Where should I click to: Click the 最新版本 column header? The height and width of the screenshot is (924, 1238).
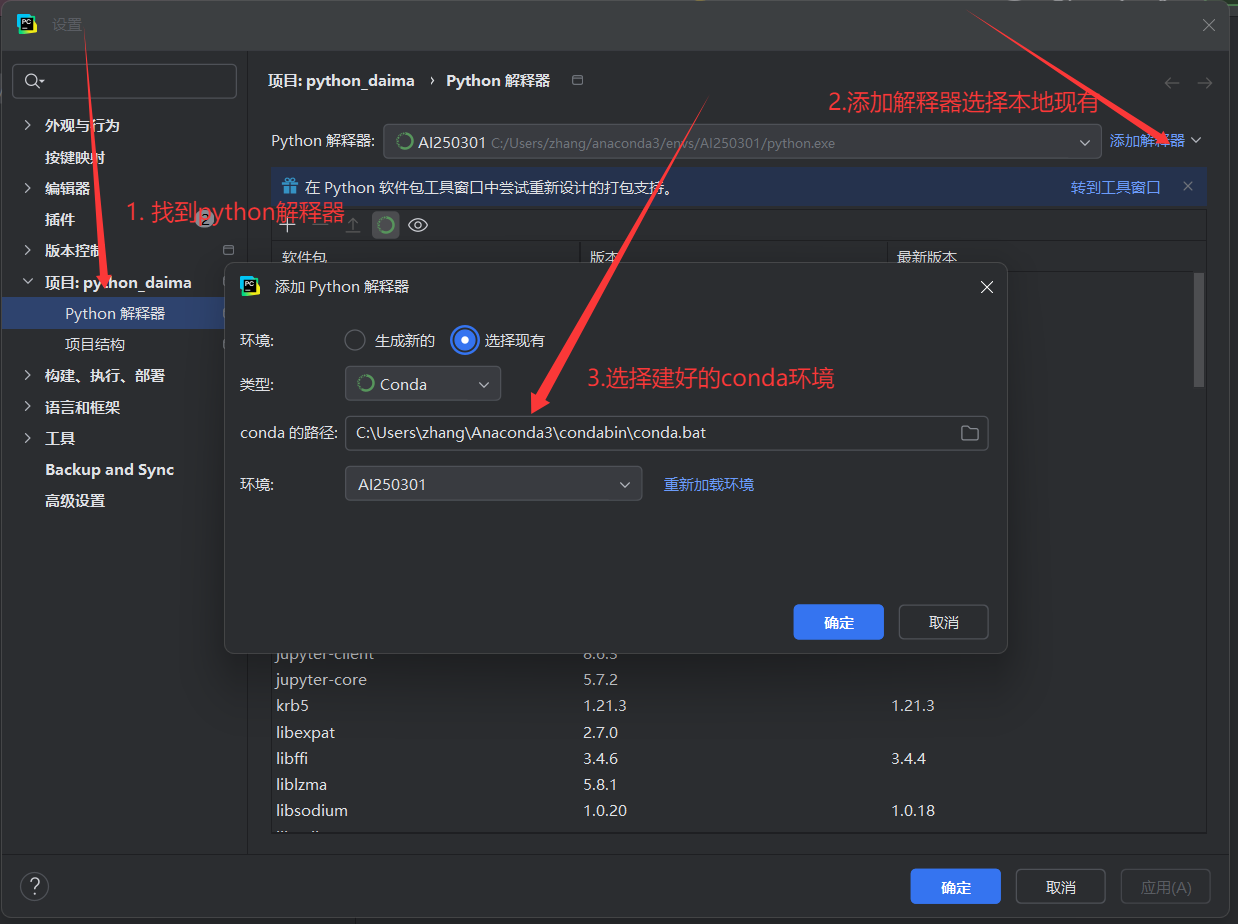(927, 257)
